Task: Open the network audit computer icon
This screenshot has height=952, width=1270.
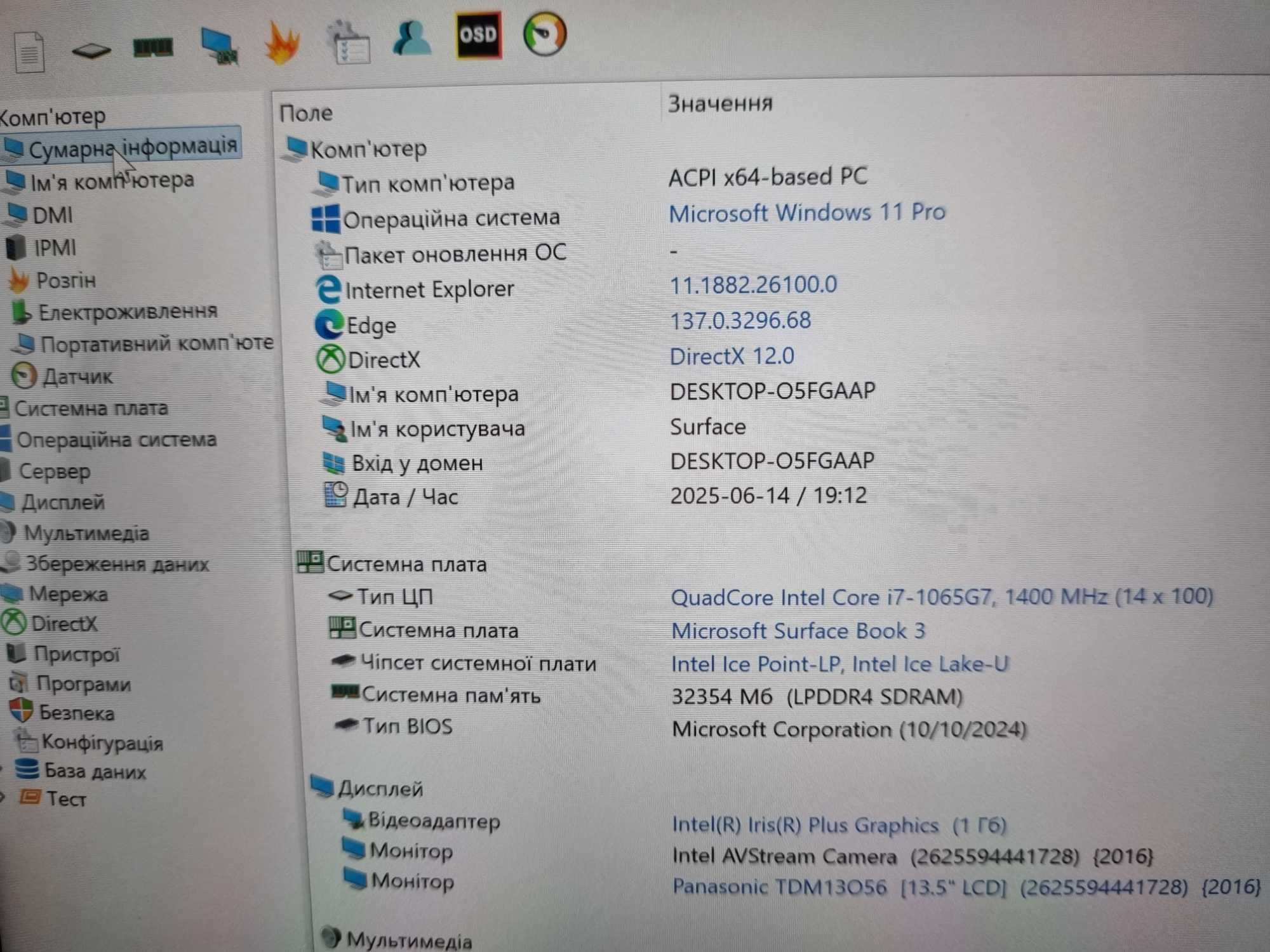Action: (x=219, y=46)
